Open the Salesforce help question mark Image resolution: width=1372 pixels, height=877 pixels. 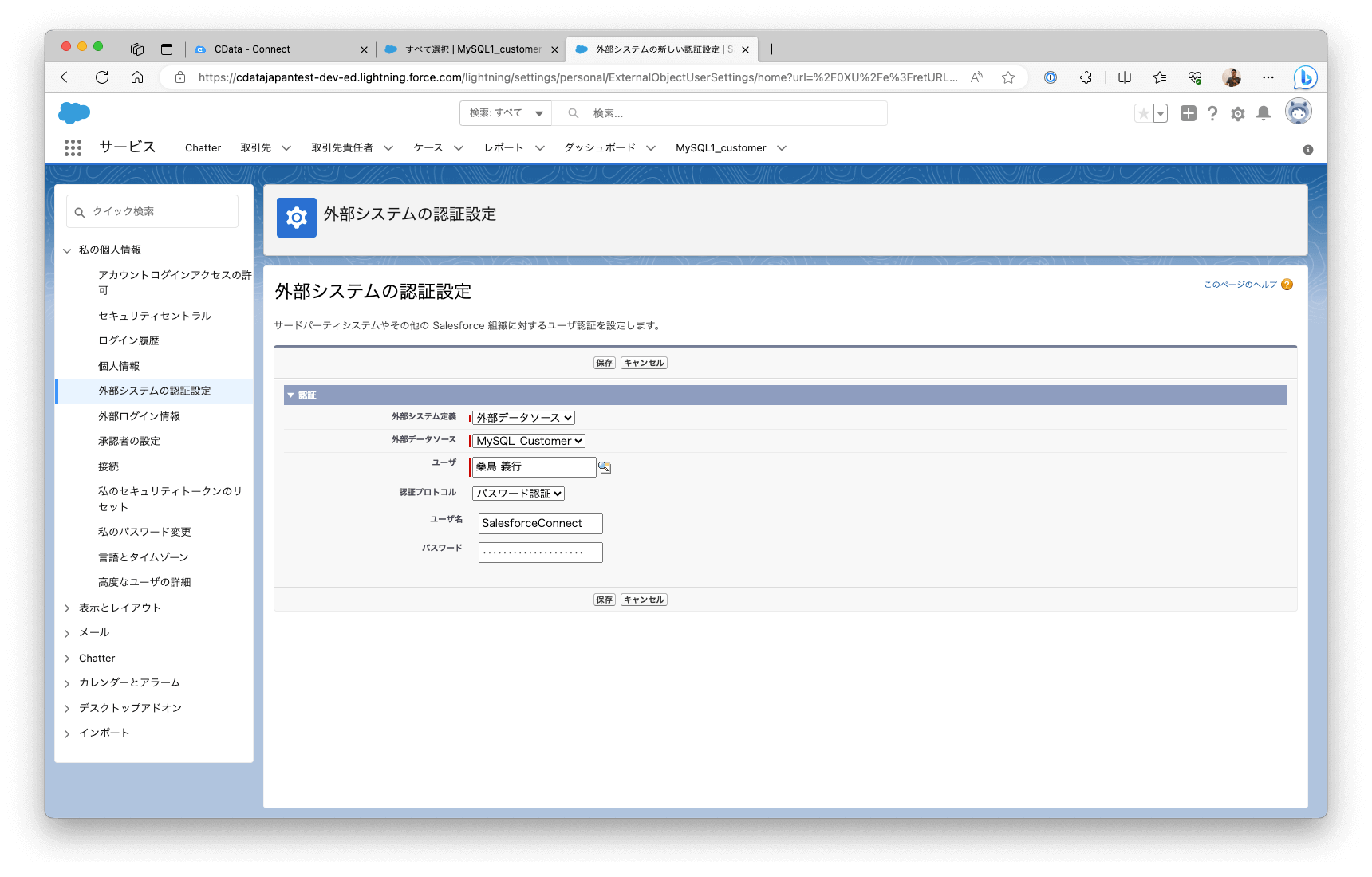tap(1212, 114)
